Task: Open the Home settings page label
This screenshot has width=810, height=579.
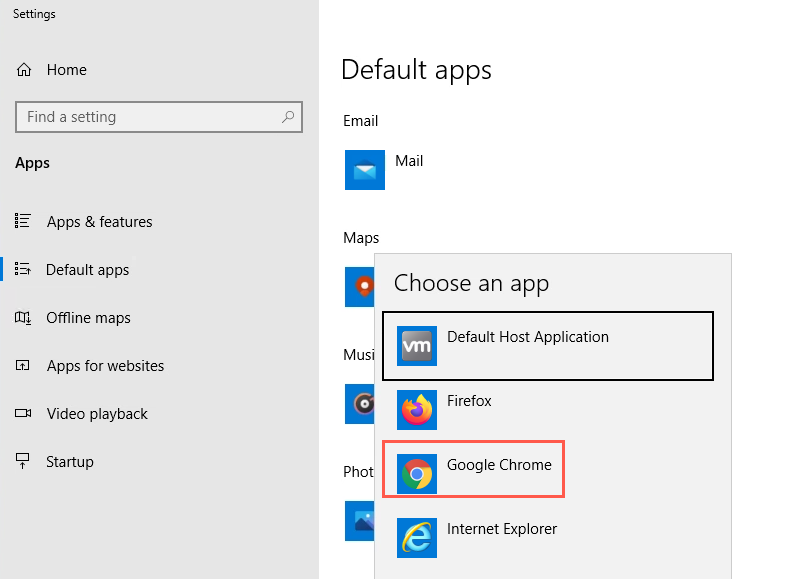Action: click(x=67, y=70)
